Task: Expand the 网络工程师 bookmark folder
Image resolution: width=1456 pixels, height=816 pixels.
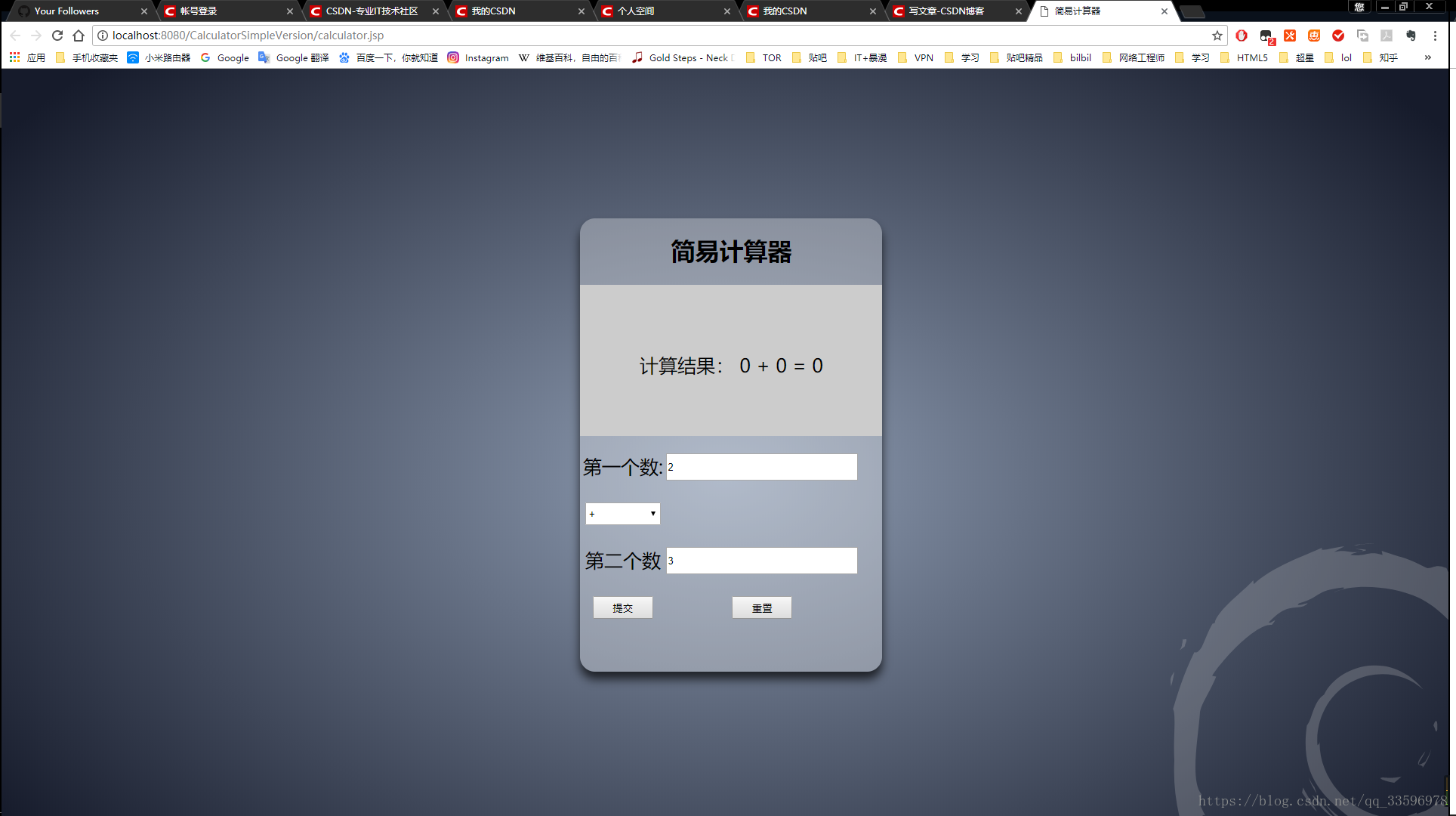Action: click(x=1134, y=57)
